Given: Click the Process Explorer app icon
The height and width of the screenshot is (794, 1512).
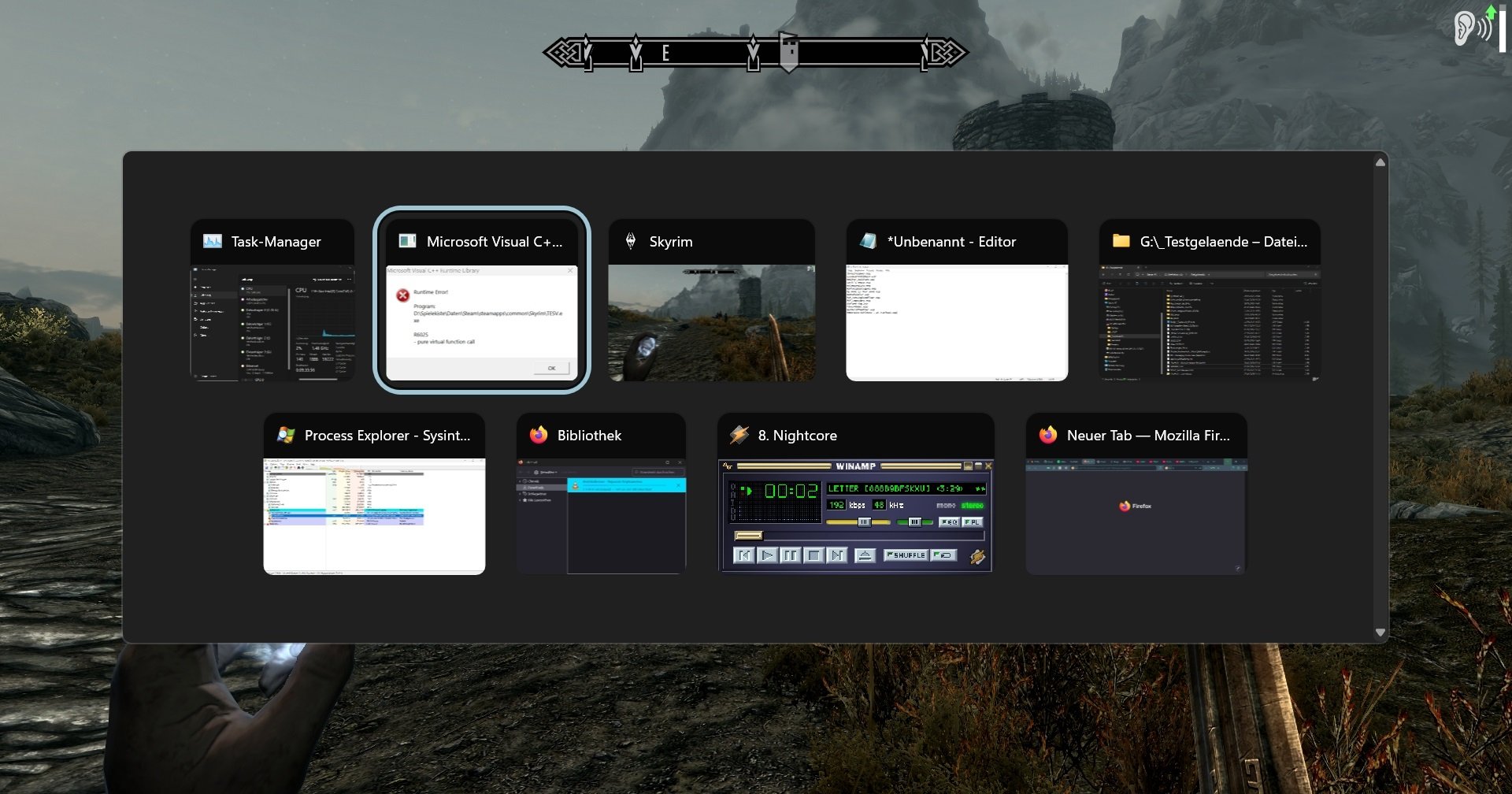Looking at the screenshot, I should click(x=286, y=435).
